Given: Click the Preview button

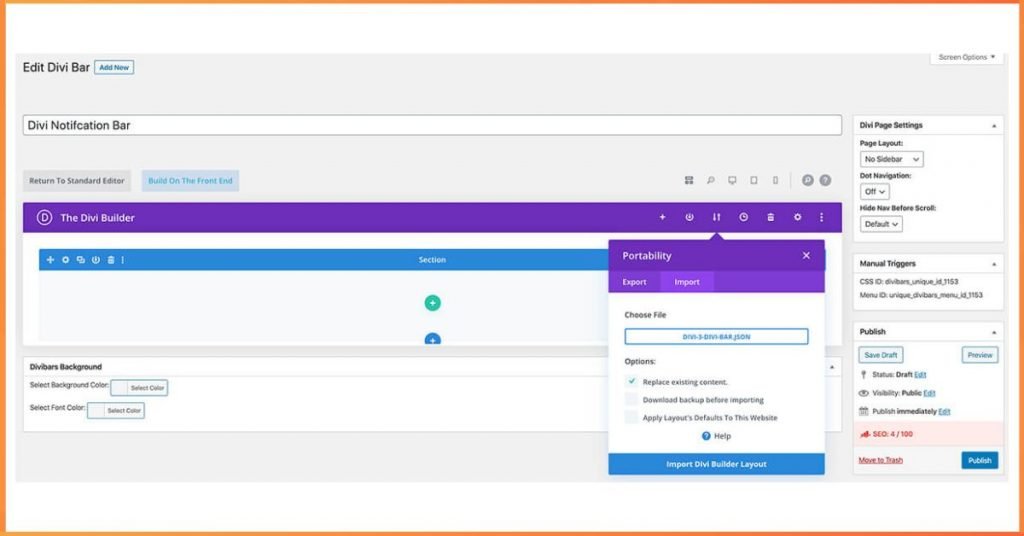Looking at the screenshot, I should pos(980,355).
